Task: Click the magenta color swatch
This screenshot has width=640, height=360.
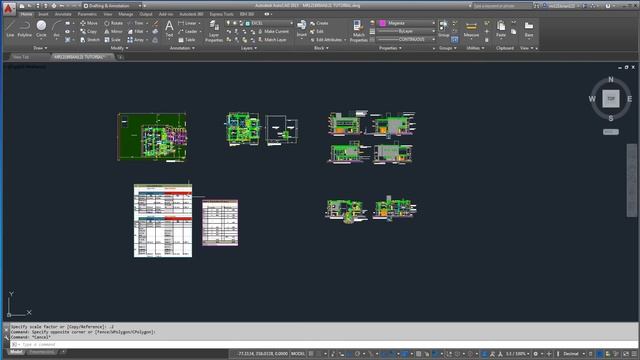Action: [x=382, y=23]
